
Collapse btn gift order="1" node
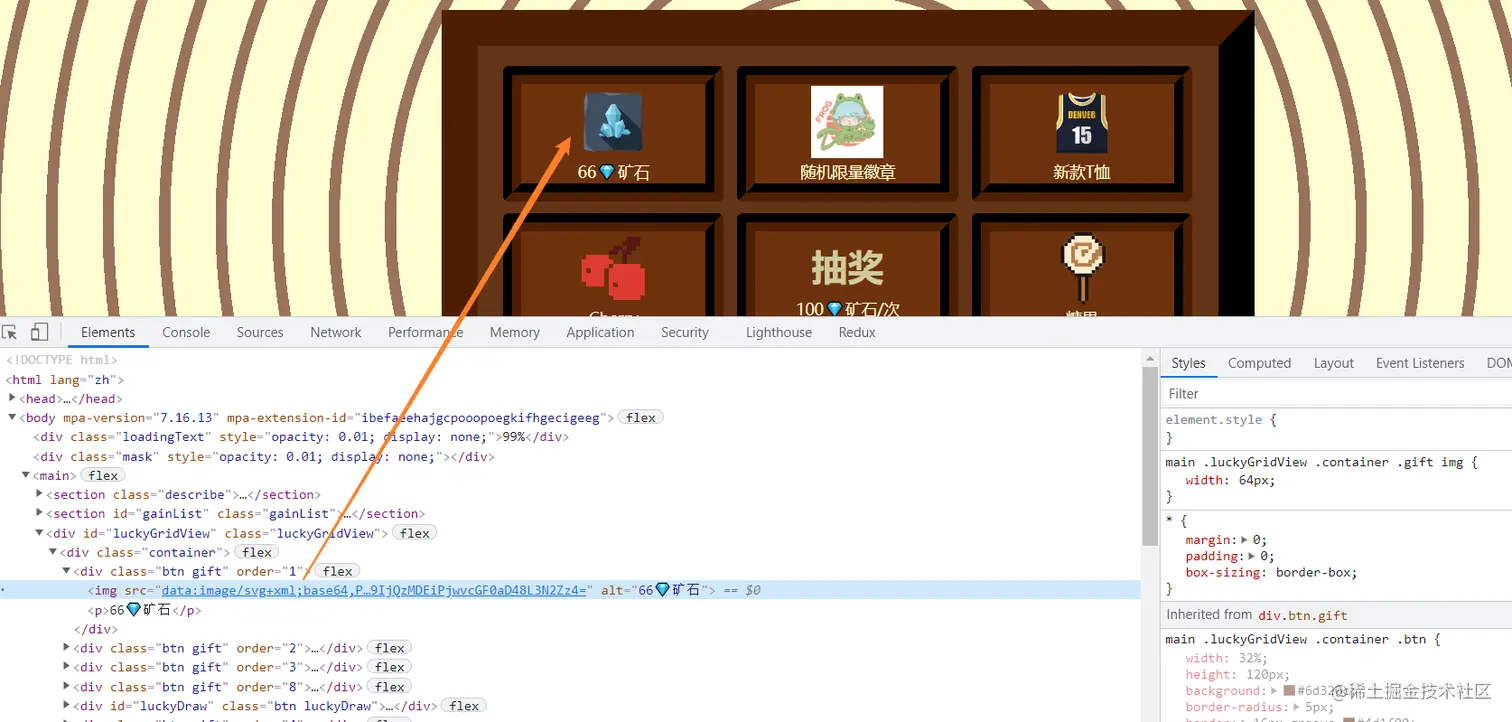[x=67, y=571]
